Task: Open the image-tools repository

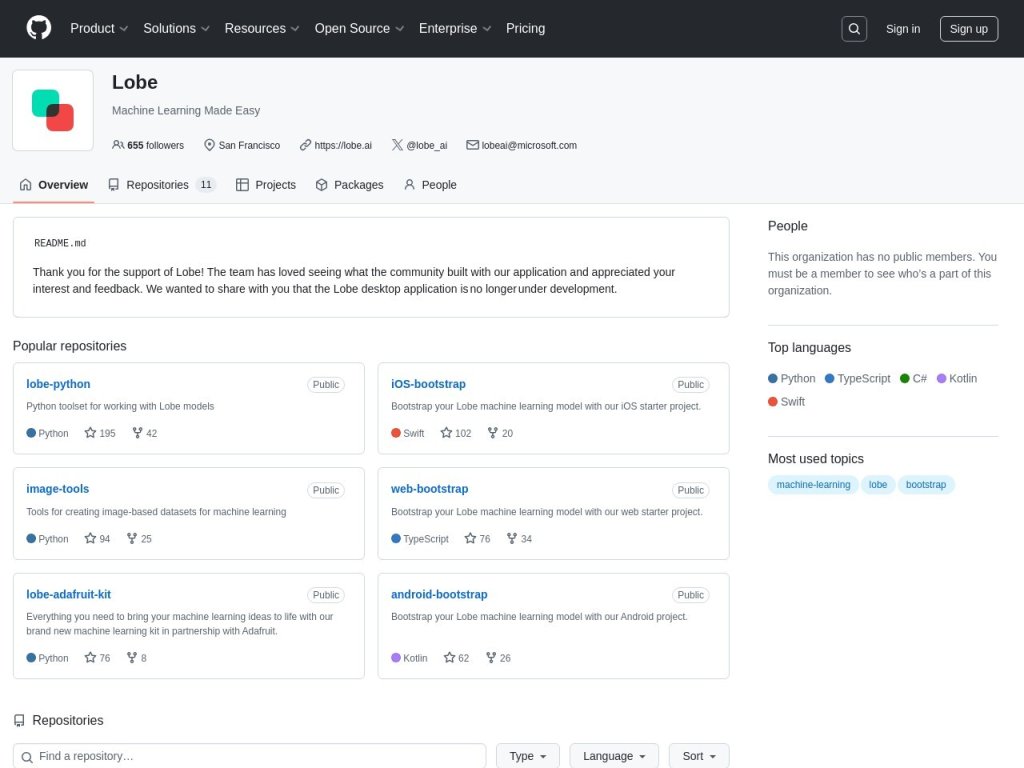Action: (x=57, y=488)
